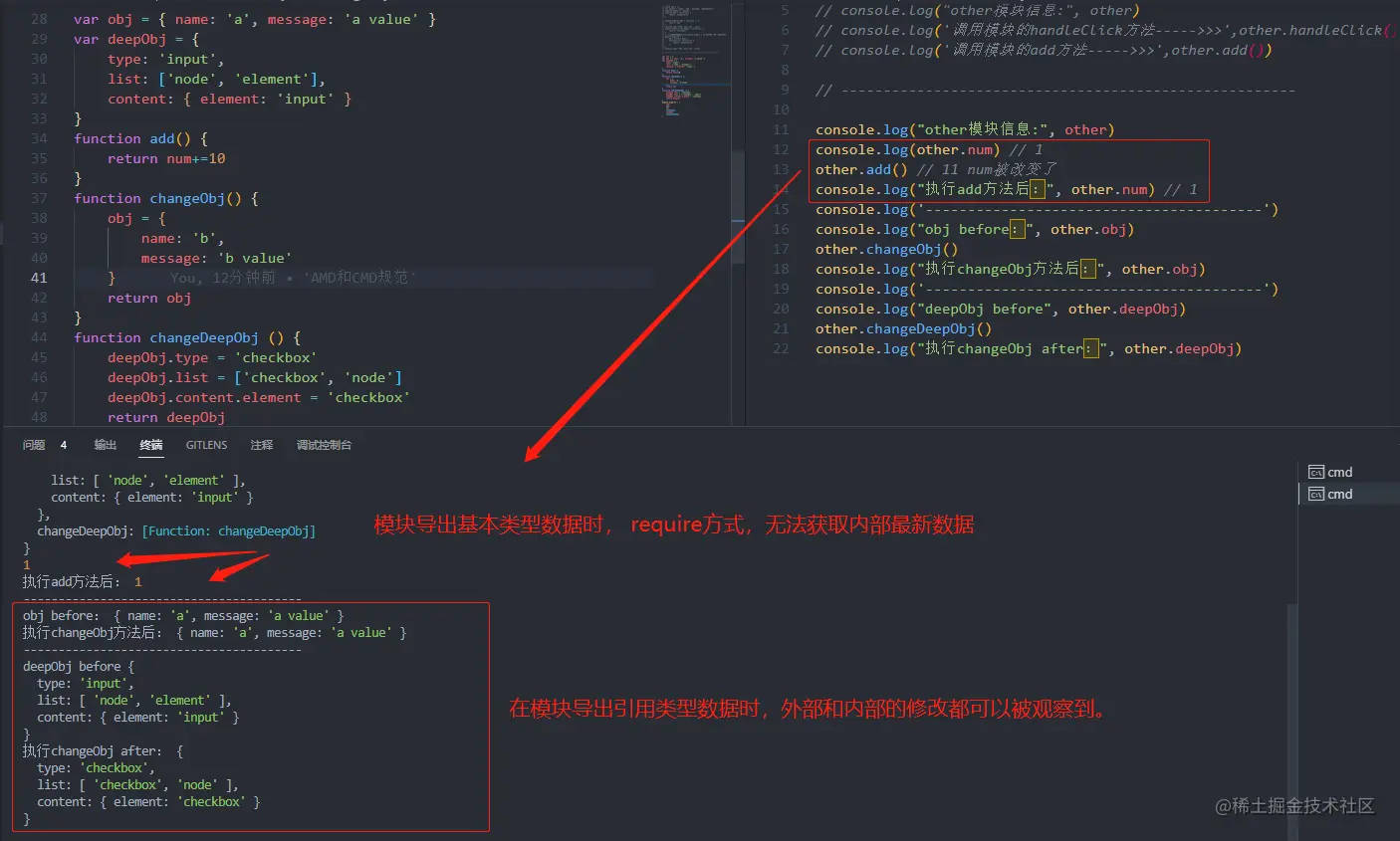Click the problems count badge 4
This screenshot has width=1400, height=841.
pyautogui.click(x=64, y=445)
